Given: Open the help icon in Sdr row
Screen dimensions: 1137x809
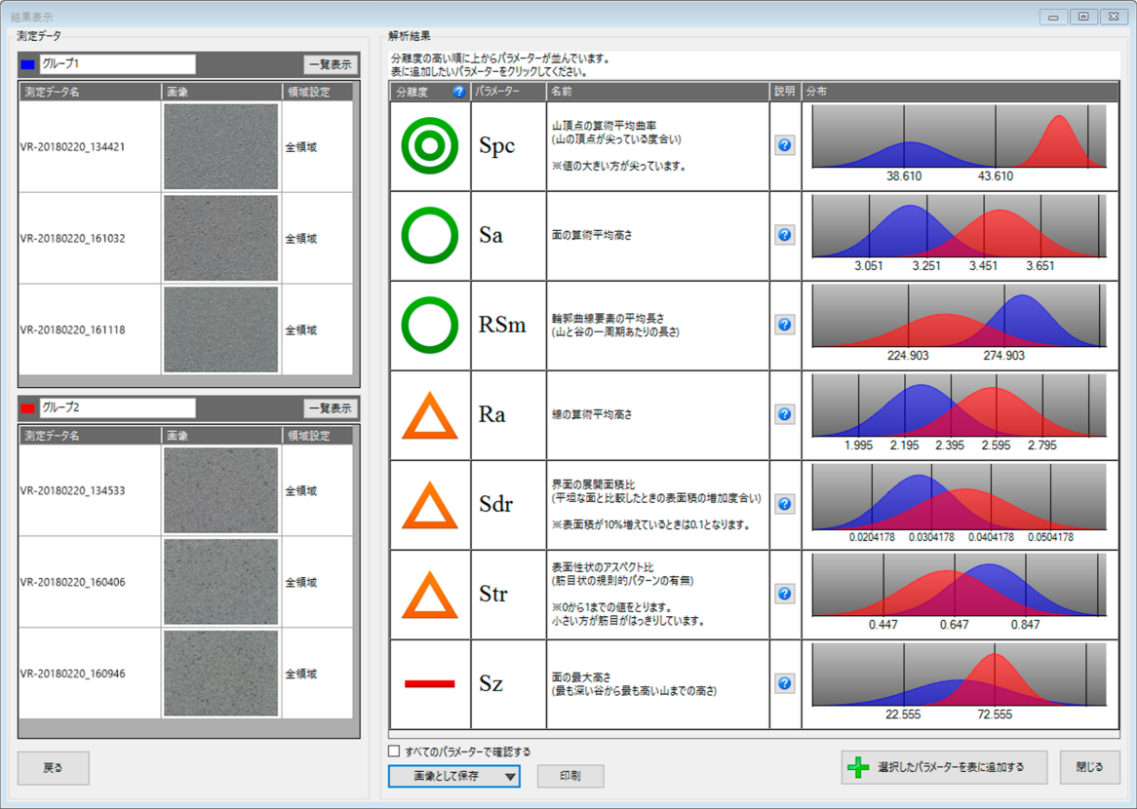Looking at the screenshot, I should [785, 505].
